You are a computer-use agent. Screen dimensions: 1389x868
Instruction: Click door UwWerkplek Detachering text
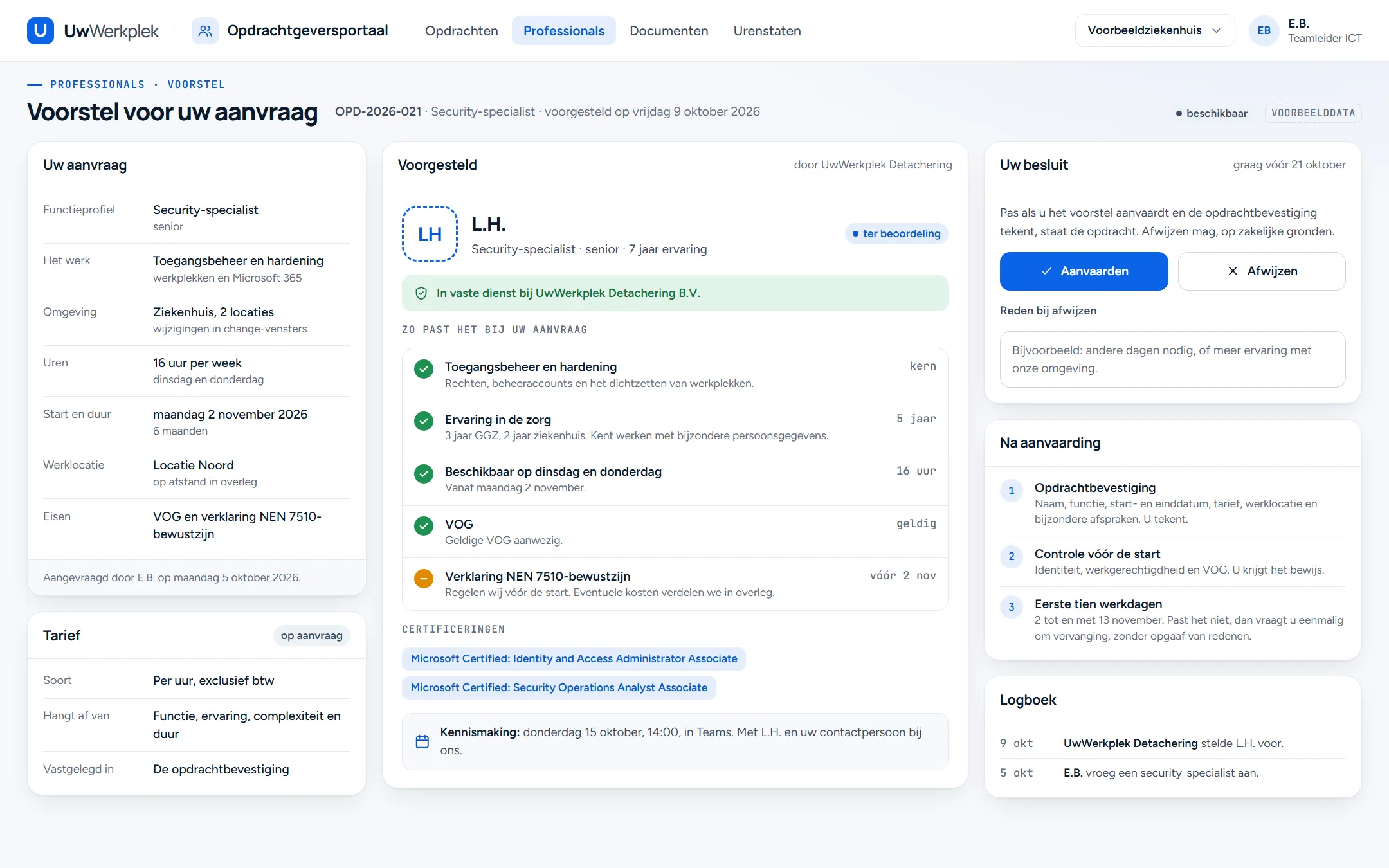(x=873, y=165)
